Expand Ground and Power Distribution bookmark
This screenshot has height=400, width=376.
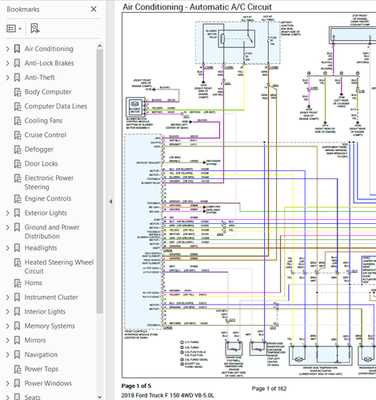pos(8,227)
